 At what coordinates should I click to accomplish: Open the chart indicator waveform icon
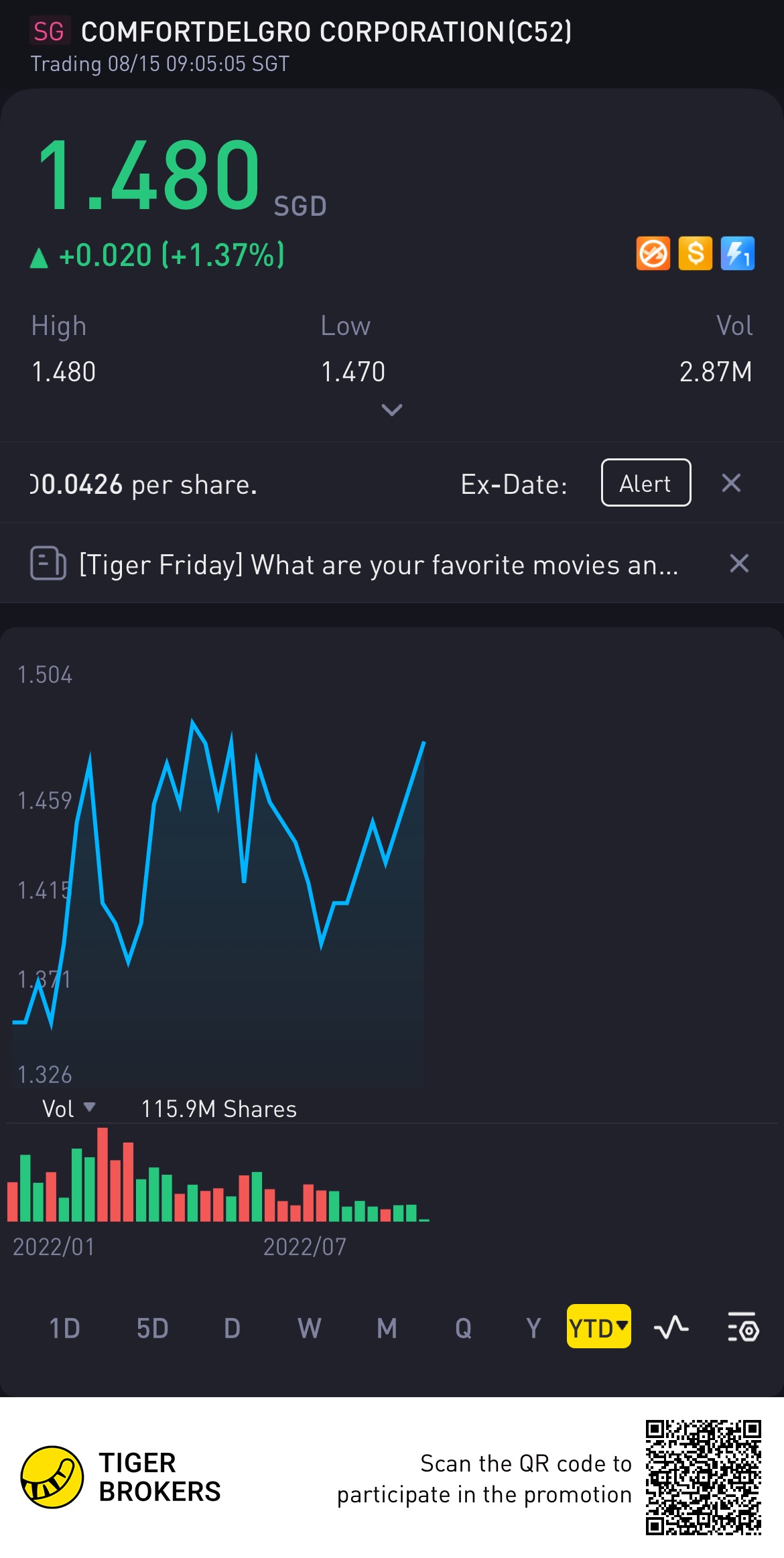(671, 1327)
